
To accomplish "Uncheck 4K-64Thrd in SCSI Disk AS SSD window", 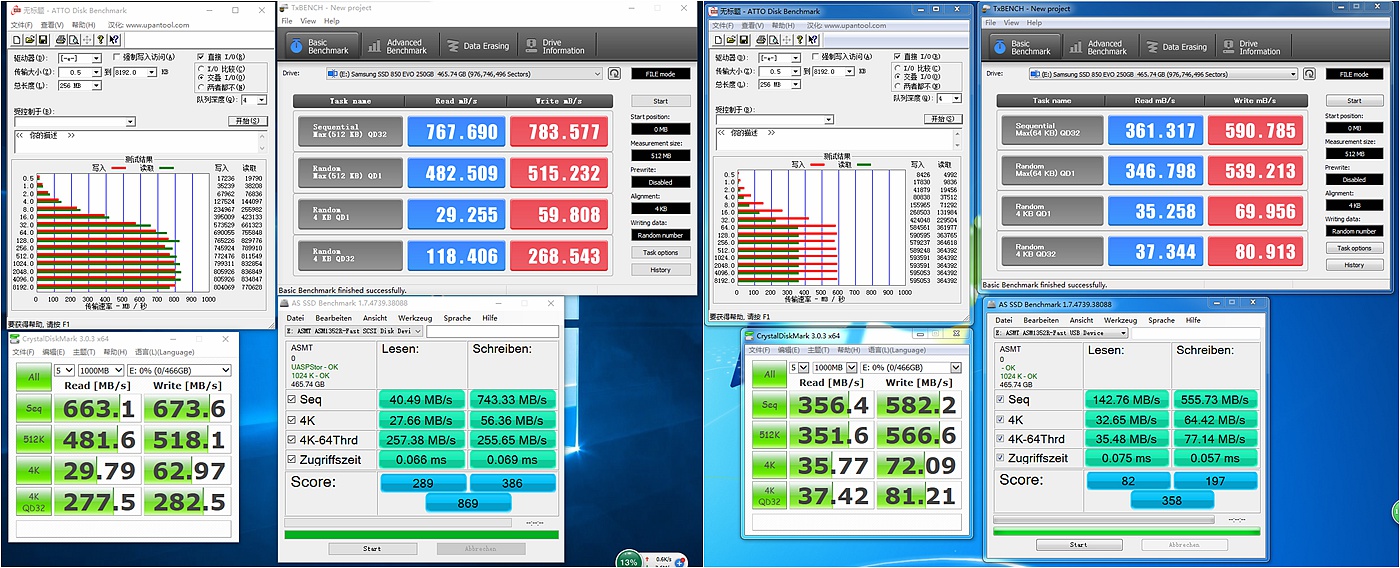I will tap(292, 439).
